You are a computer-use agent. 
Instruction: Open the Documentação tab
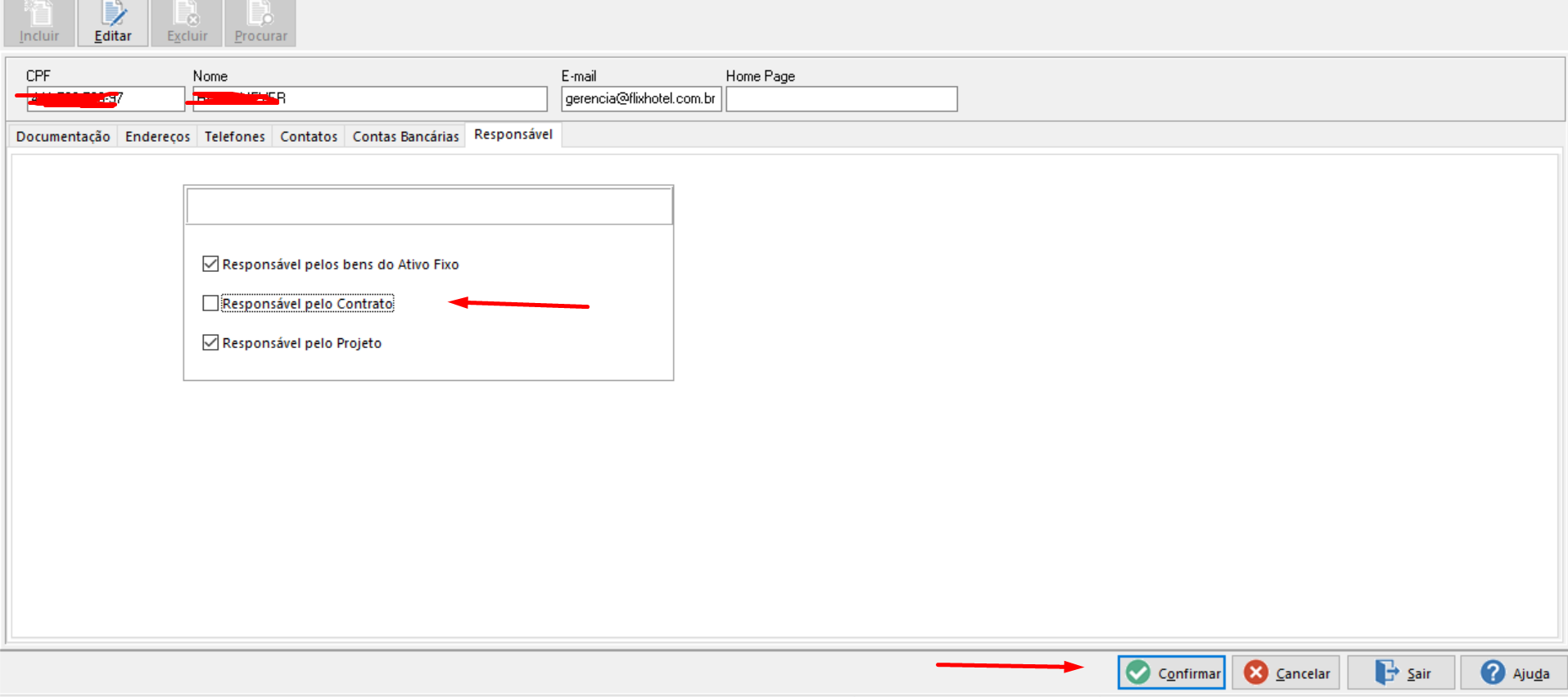(x=63, y=137)
